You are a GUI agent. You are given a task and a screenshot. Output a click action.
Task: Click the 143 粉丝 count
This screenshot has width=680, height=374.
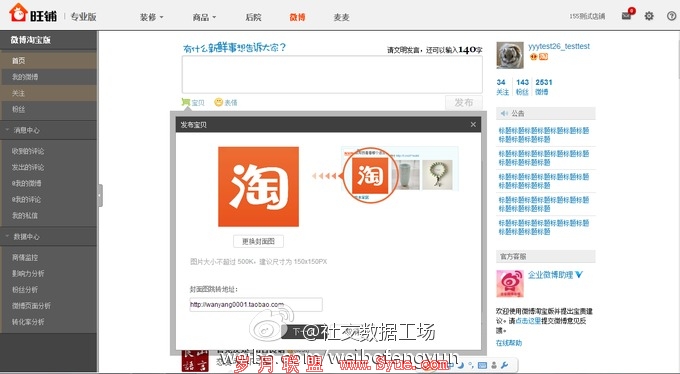(522, 87)
